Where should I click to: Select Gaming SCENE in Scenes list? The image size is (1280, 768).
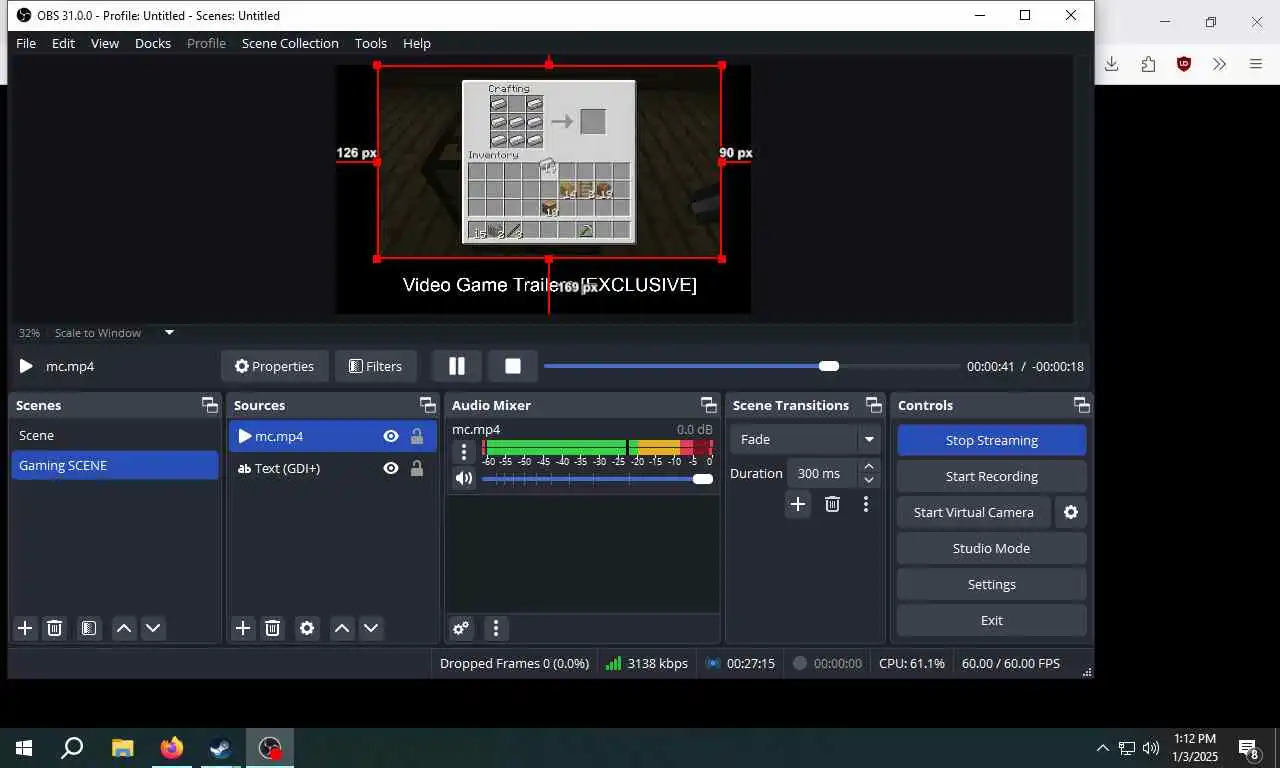point(115,465)
